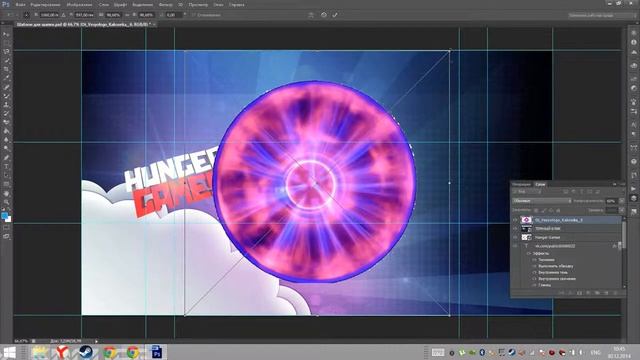Toggle visibility of all Эффекты
This screenshot has height=360, width=640.
[x=529, y=253]
